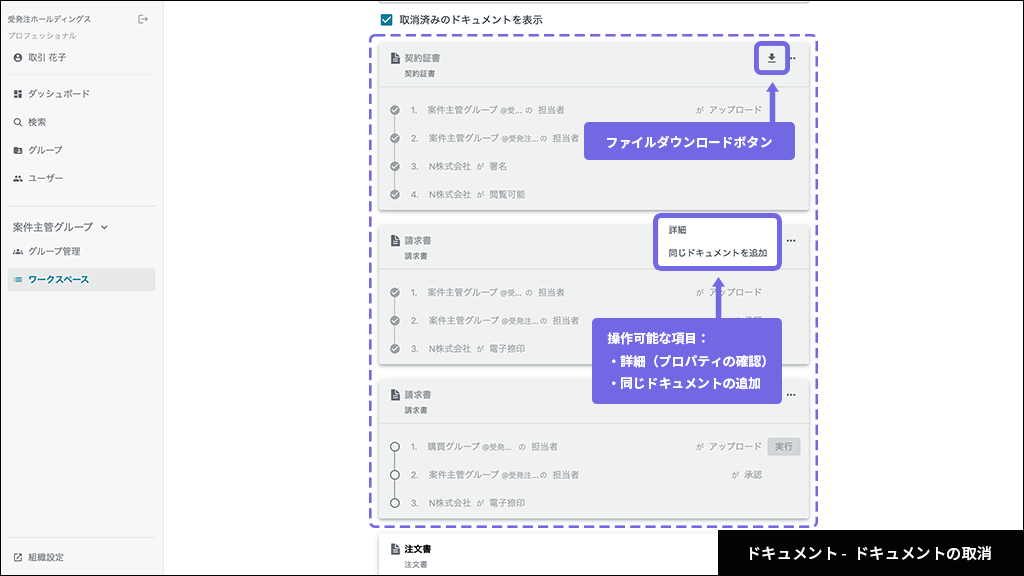The height and width of the screenshot is (576, 1024).
Task: Download the 契約証書 file
Action: (772, 58)
